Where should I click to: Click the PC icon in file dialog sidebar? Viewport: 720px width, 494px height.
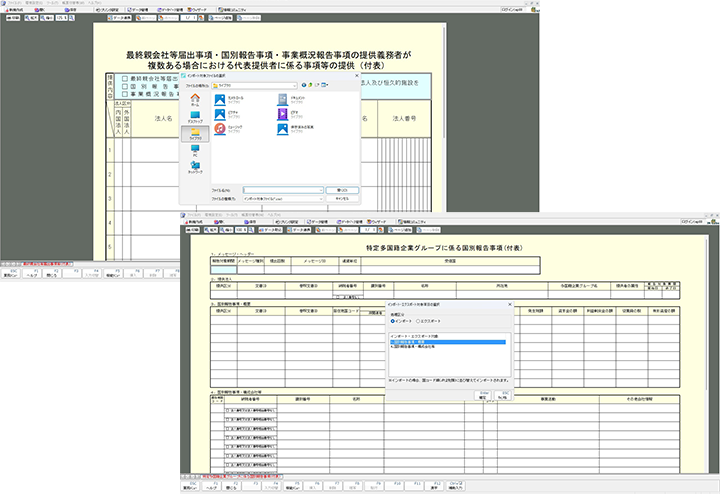[194, 151]
